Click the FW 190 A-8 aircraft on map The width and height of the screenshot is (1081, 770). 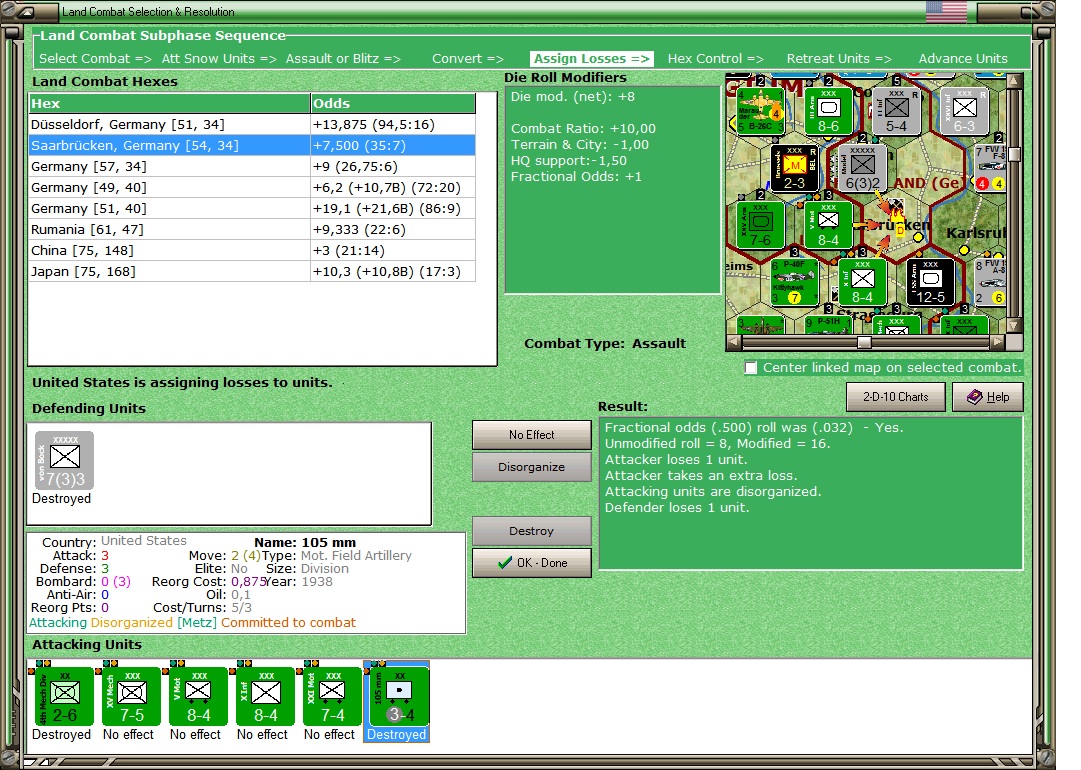[991, 283]
